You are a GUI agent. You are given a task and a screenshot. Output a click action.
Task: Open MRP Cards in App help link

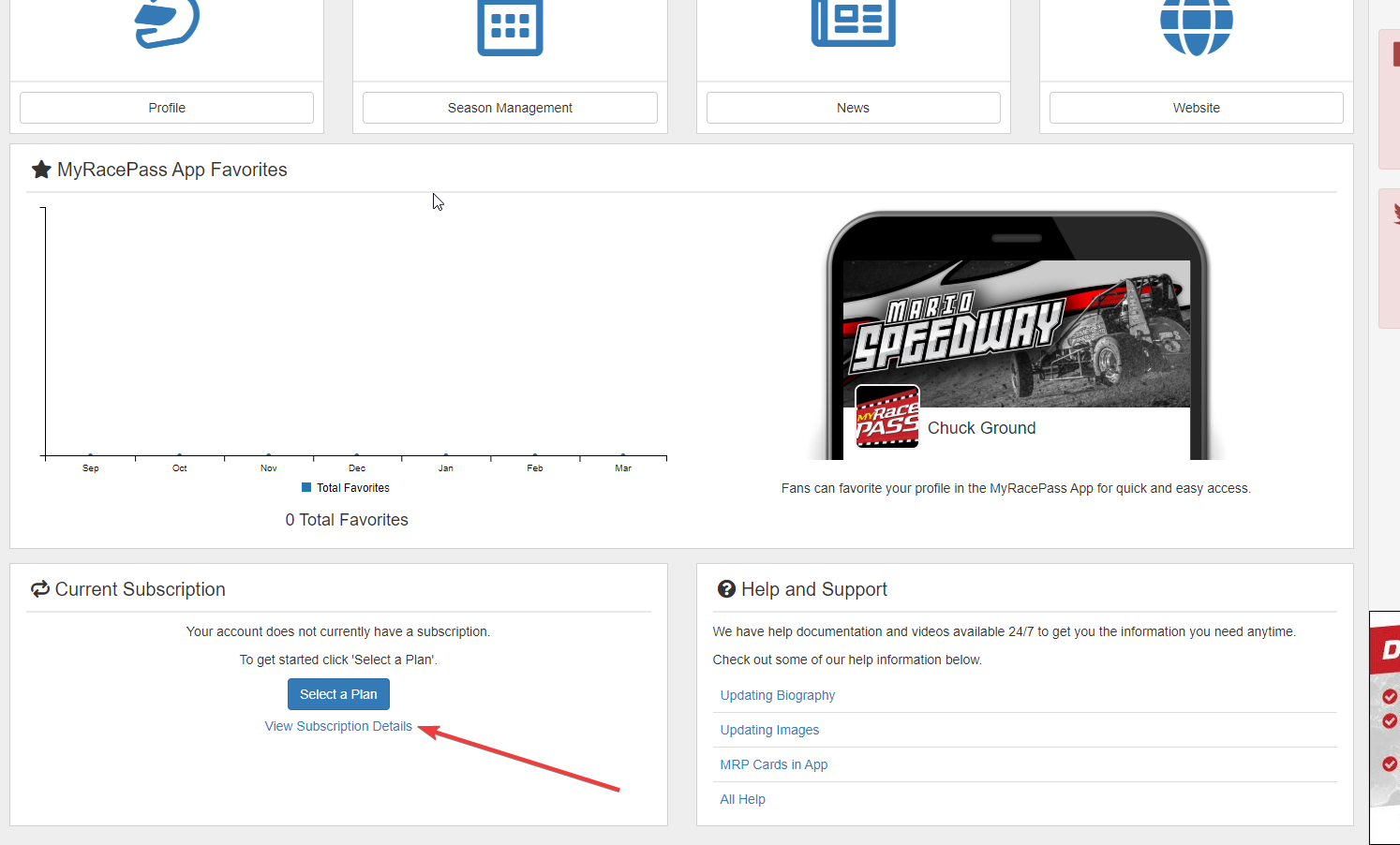[x=774, y=764]
